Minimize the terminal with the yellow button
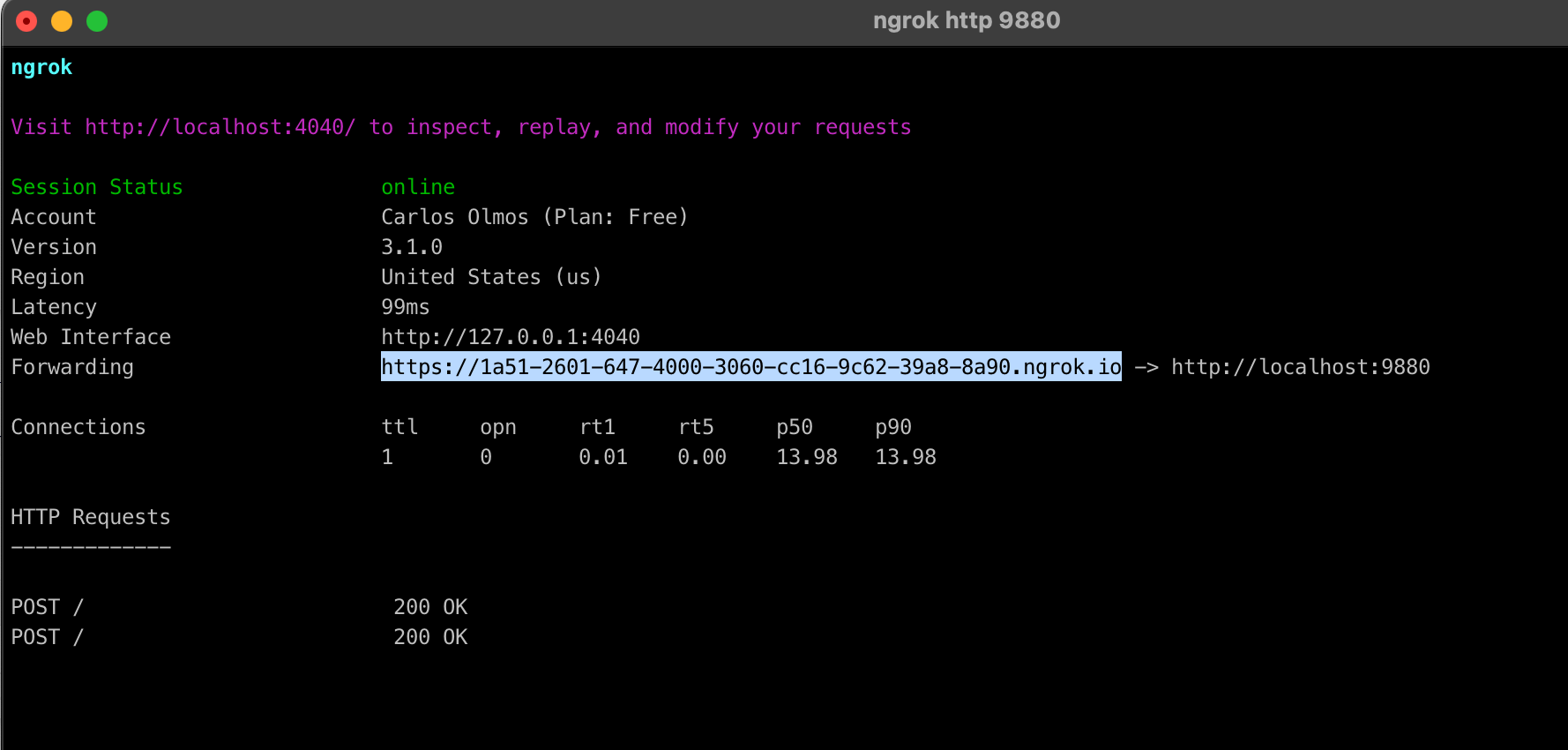 click(x=62, y=21)
